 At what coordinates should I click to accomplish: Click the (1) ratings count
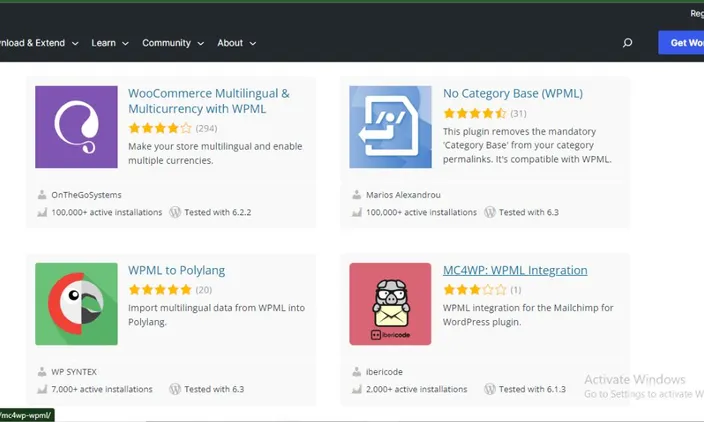point(516,290)
